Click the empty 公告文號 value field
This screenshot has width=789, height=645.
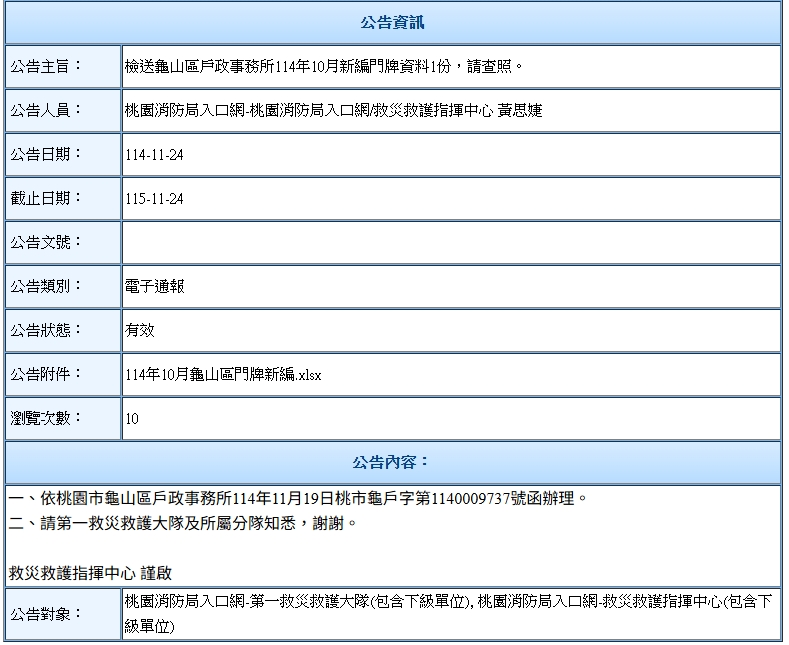click(x=450, y=243)
